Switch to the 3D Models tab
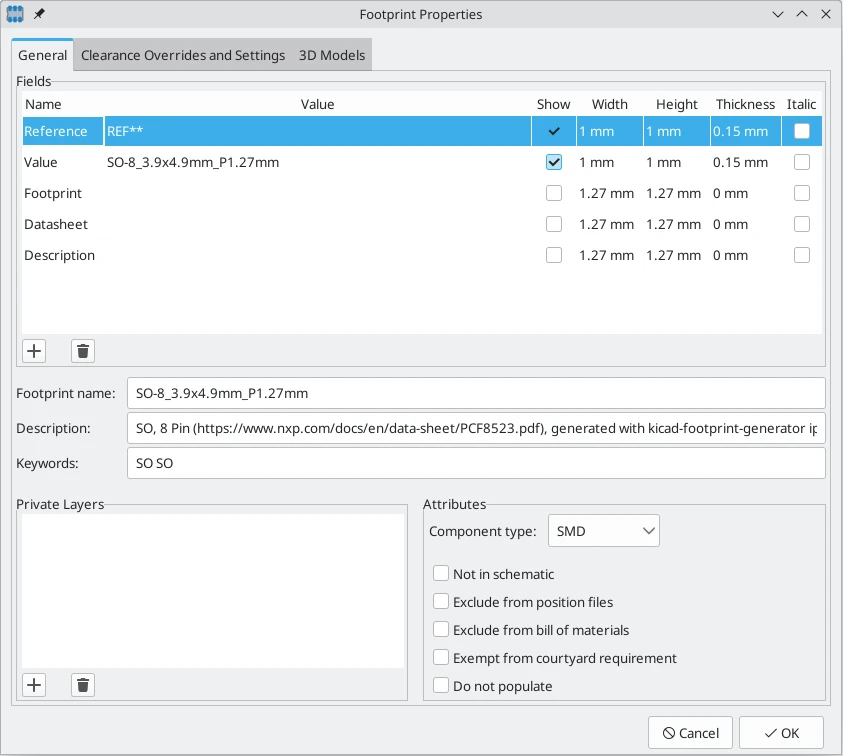This screenshot has height=756, width=843. (x=332, y=56)
